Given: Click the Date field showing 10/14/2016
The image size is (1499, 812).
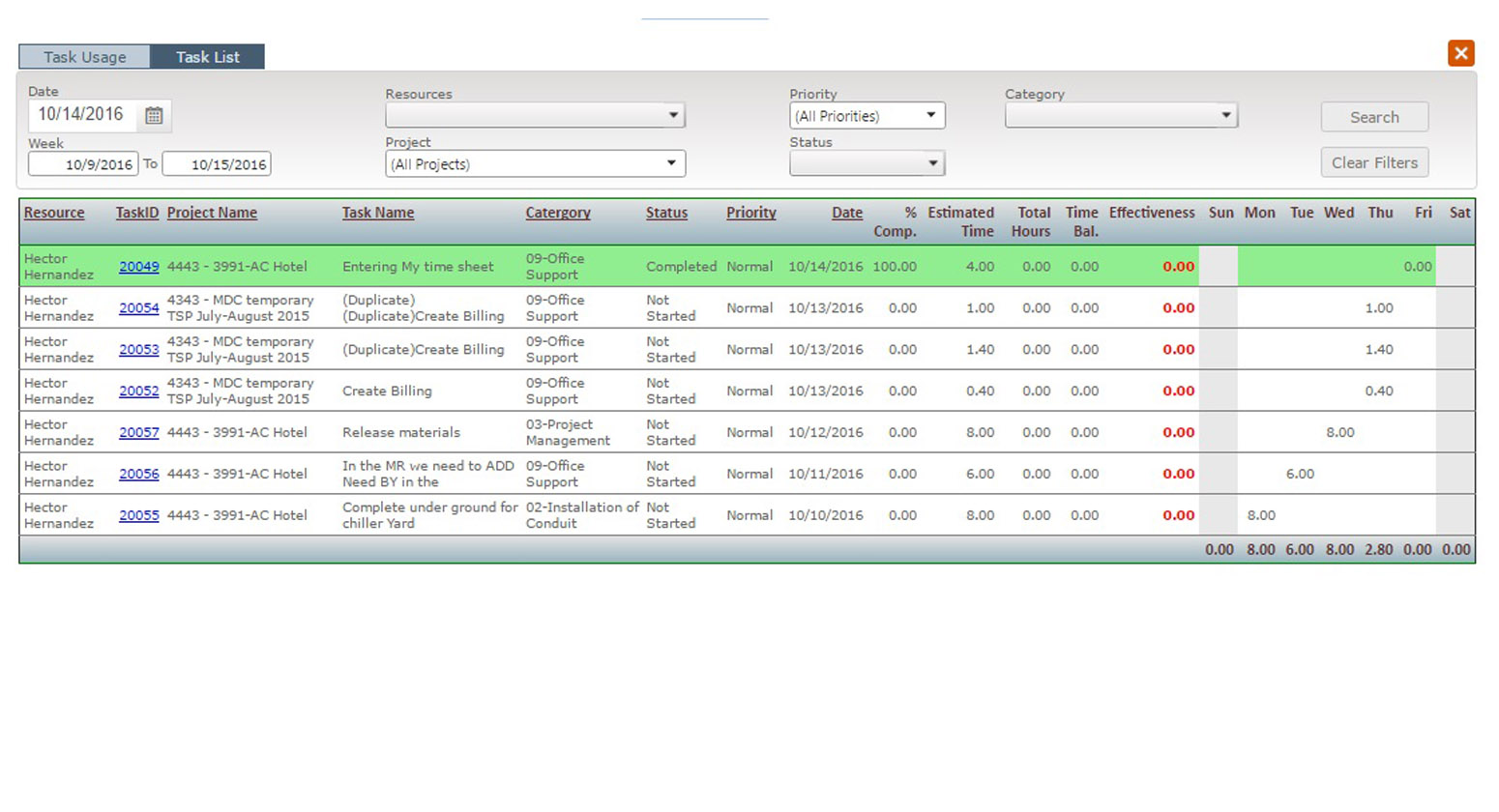Looking at the screenshot, I should pos(82,115).
